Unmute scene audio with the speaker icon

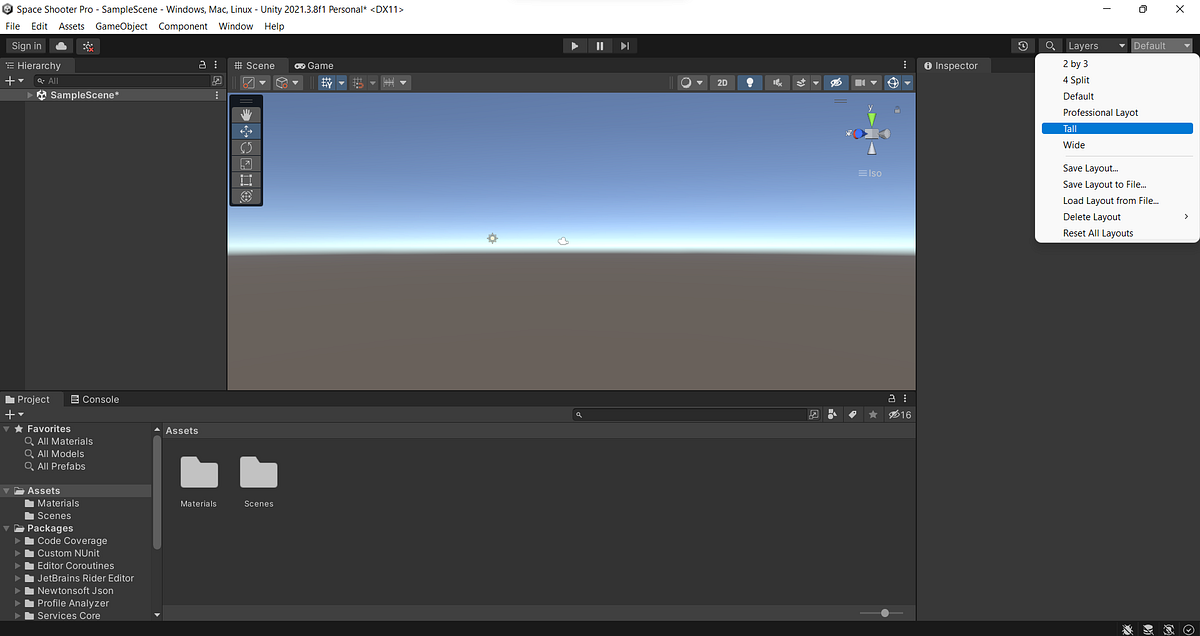(x=776, y=82)
